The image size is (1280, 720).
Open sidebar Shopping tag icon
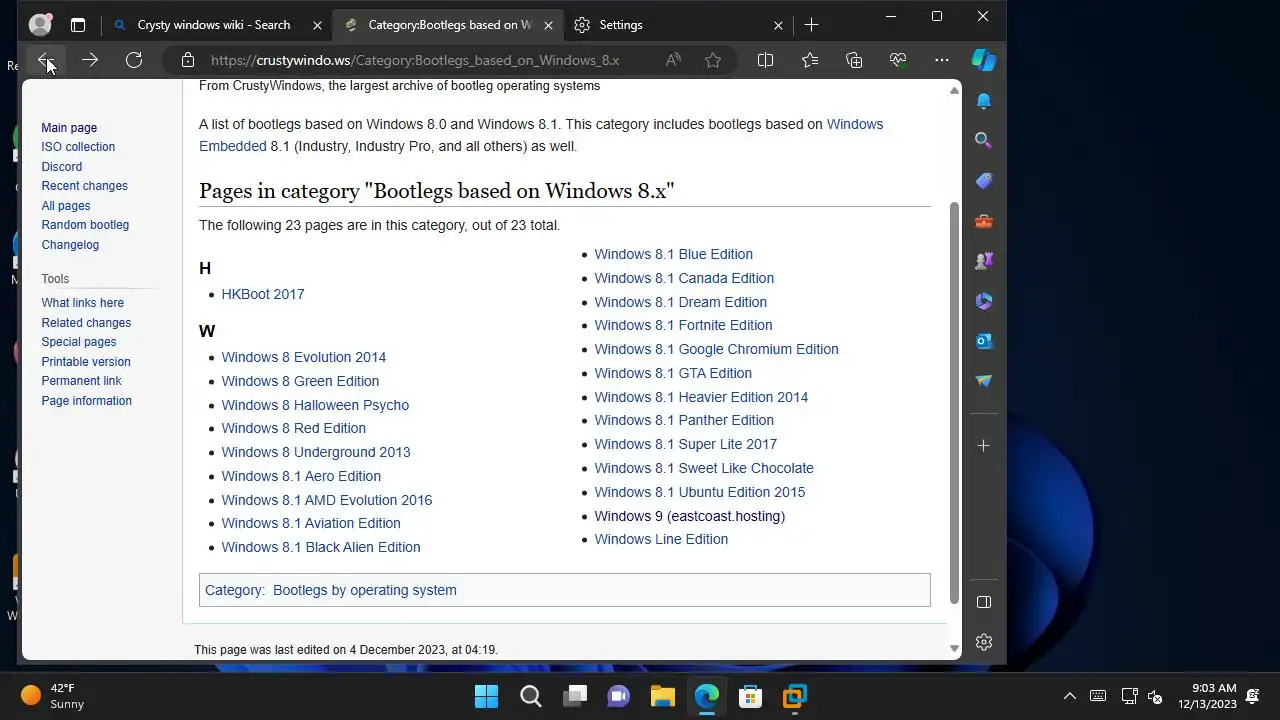coord(984,181)
